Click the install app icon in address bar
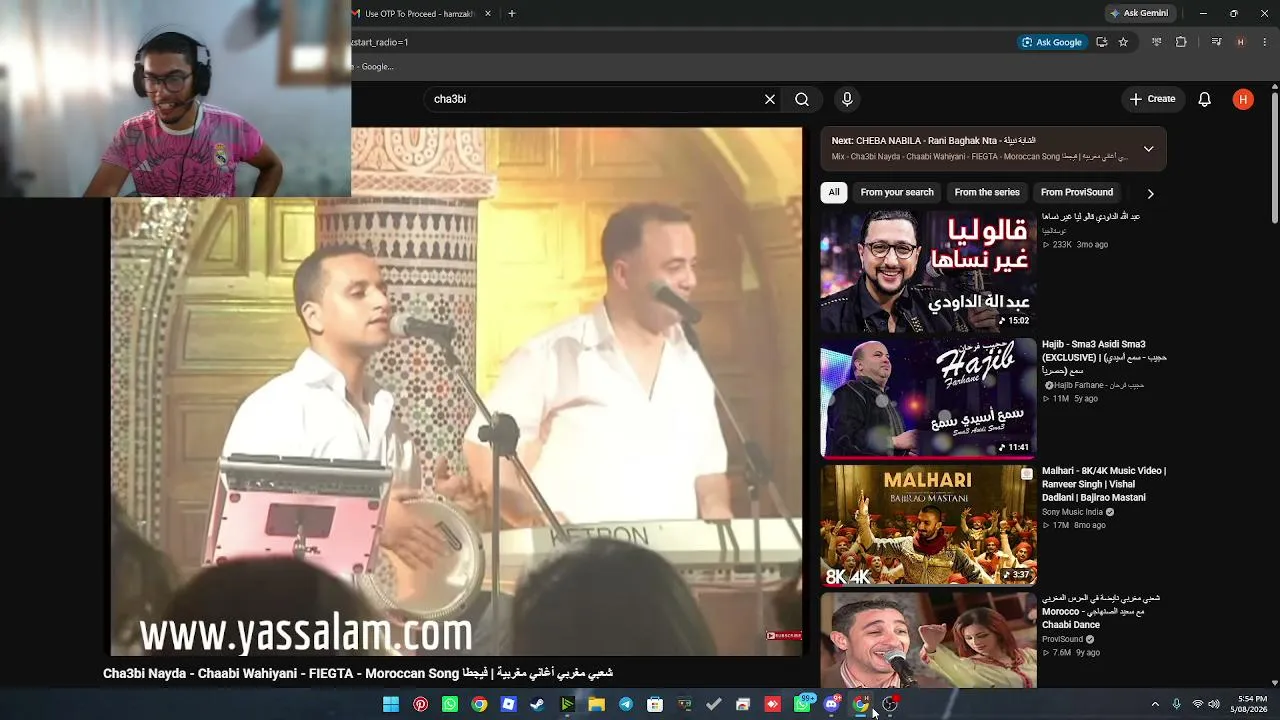This screenshot has height=720, width=1280. 1102,42
